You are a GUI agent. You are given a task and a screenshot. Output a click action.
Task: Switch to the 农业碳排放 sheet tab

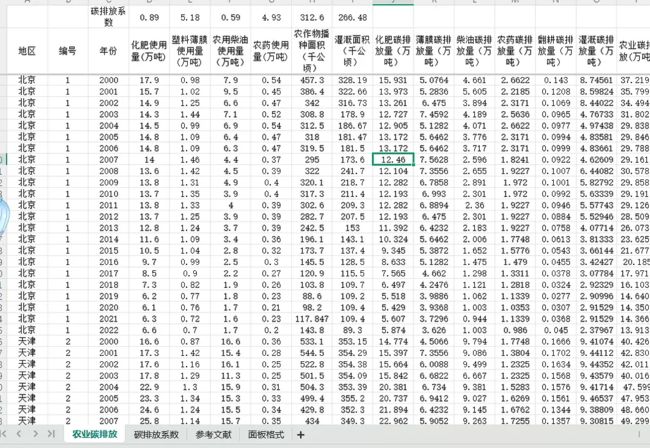(x=95, y=434)
